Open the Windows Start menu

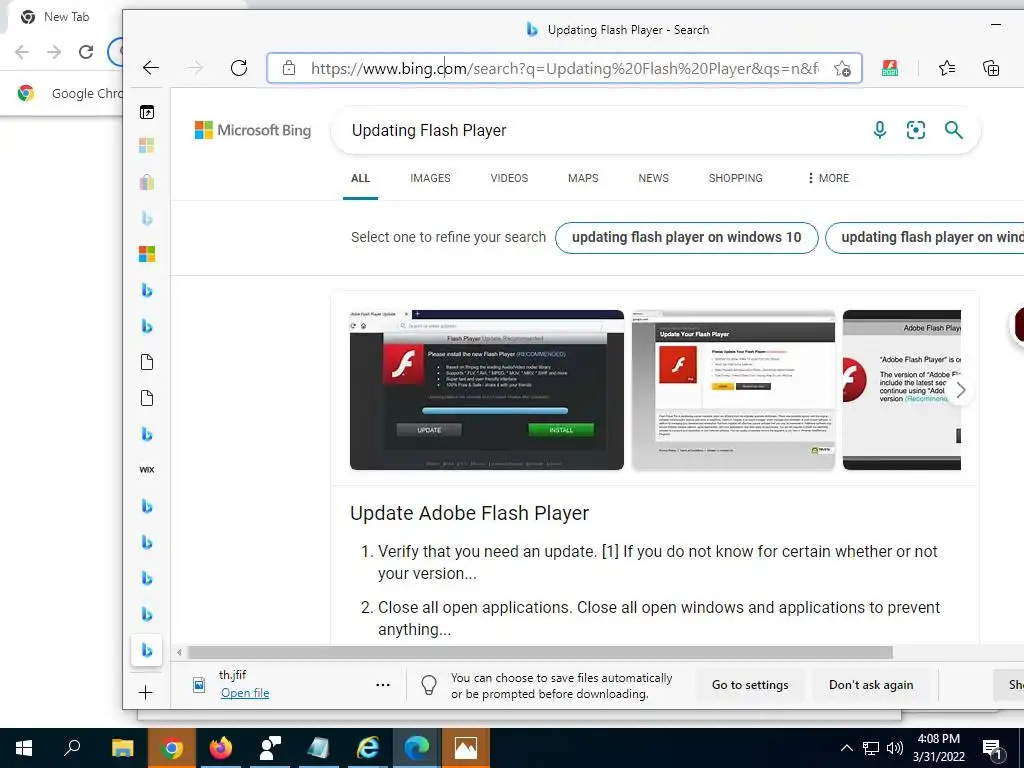point(24,748)
